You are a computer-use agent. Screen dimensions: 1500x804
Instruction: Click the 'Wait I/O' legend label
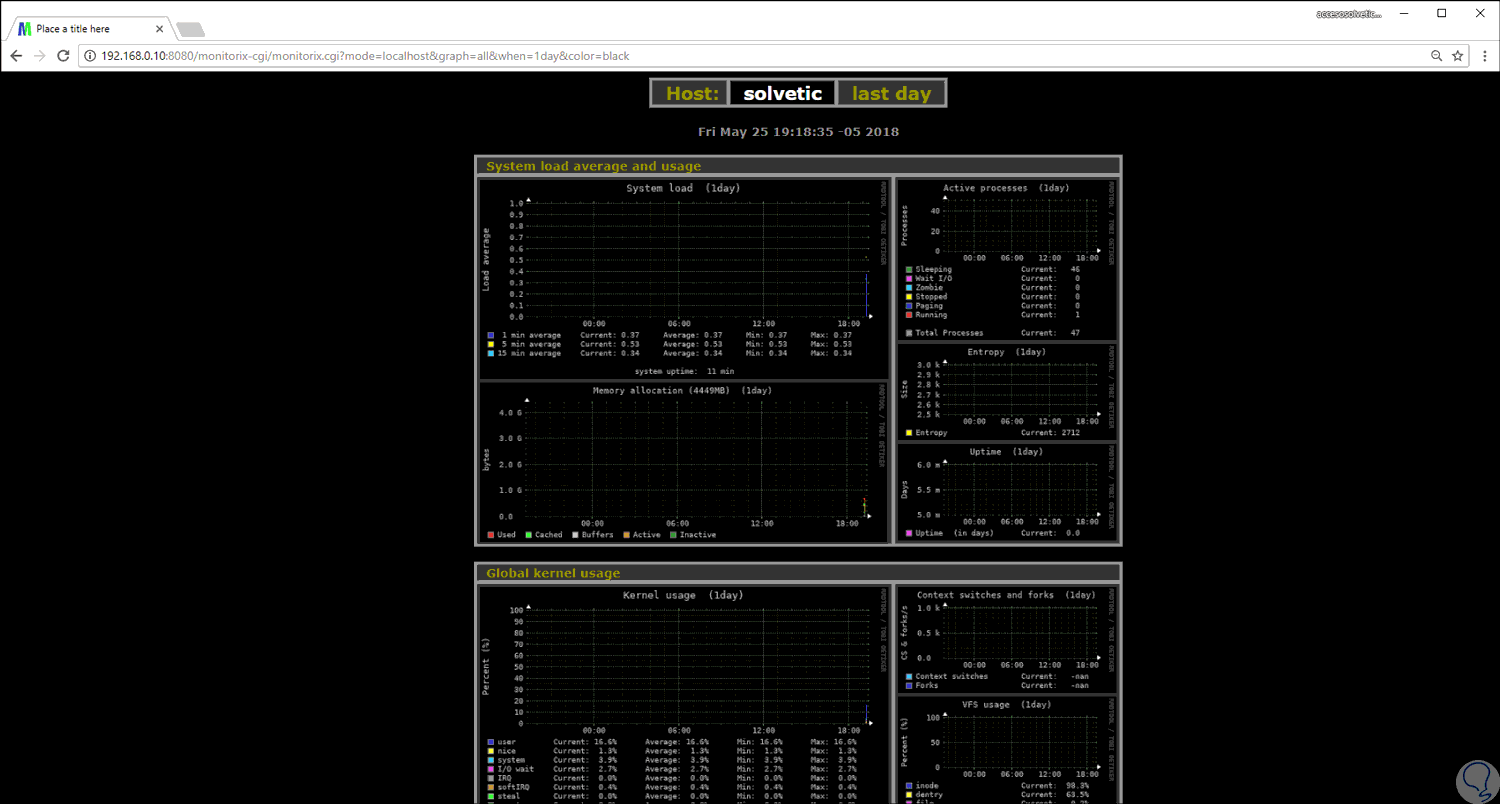(x=935, y=278)
